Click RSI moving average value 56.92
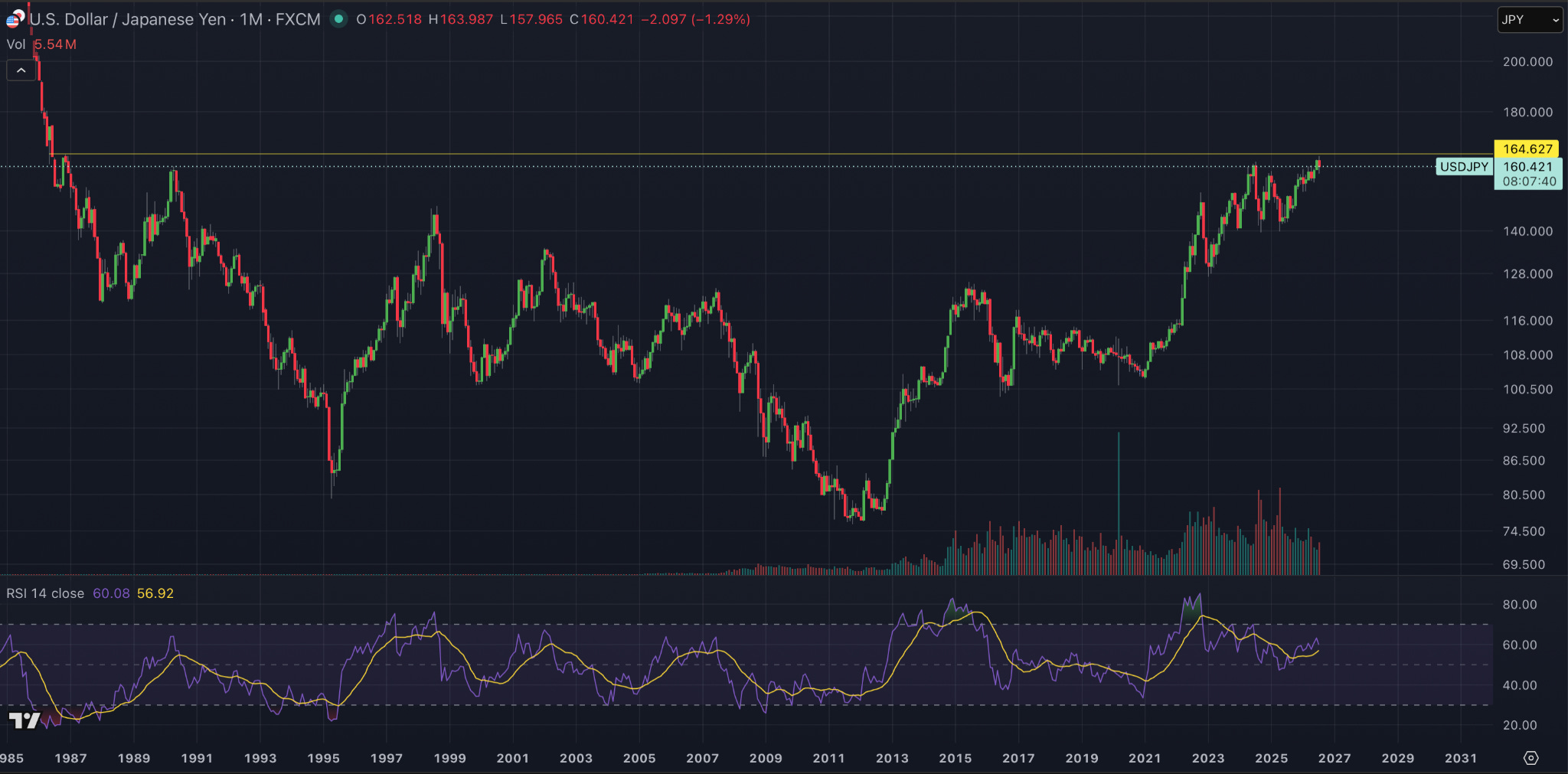 click(155, 593)
